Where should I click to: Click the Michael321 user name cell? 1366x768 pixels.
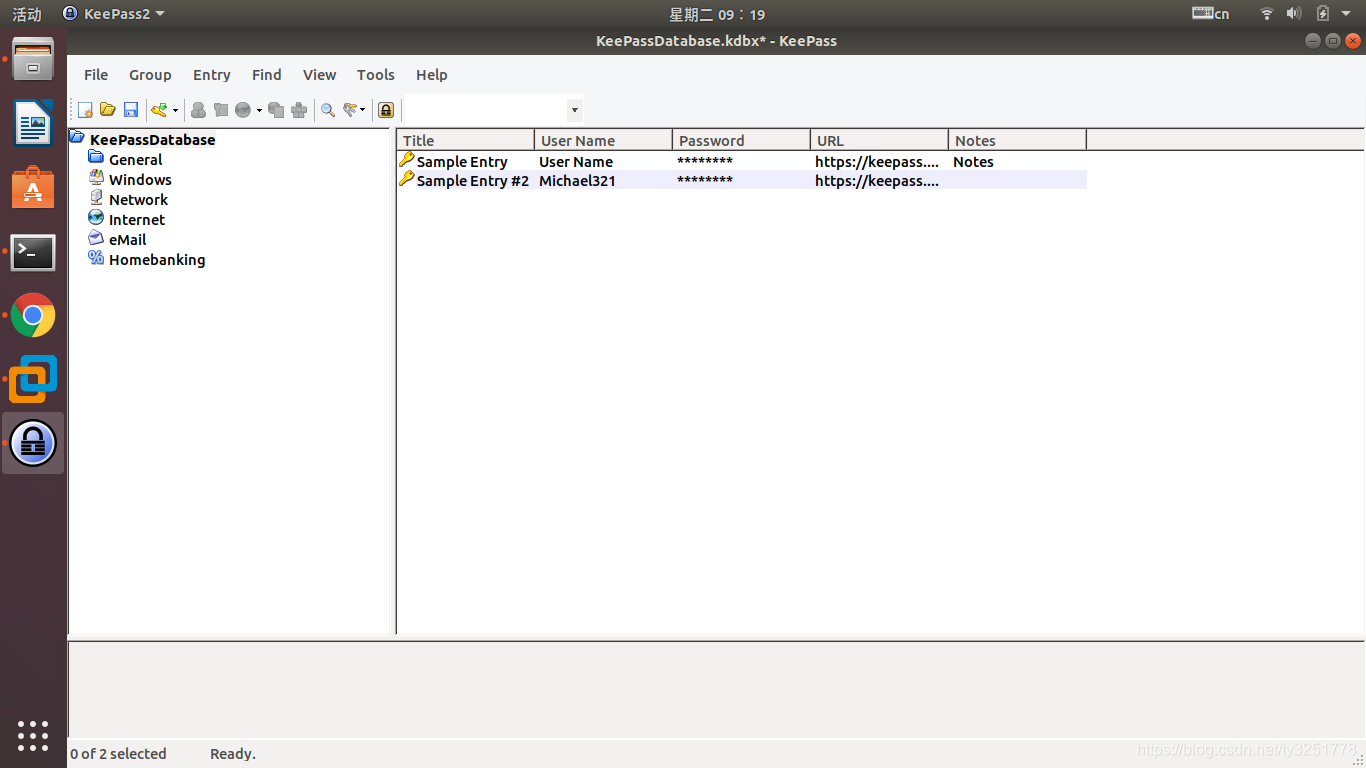point(577,181)
